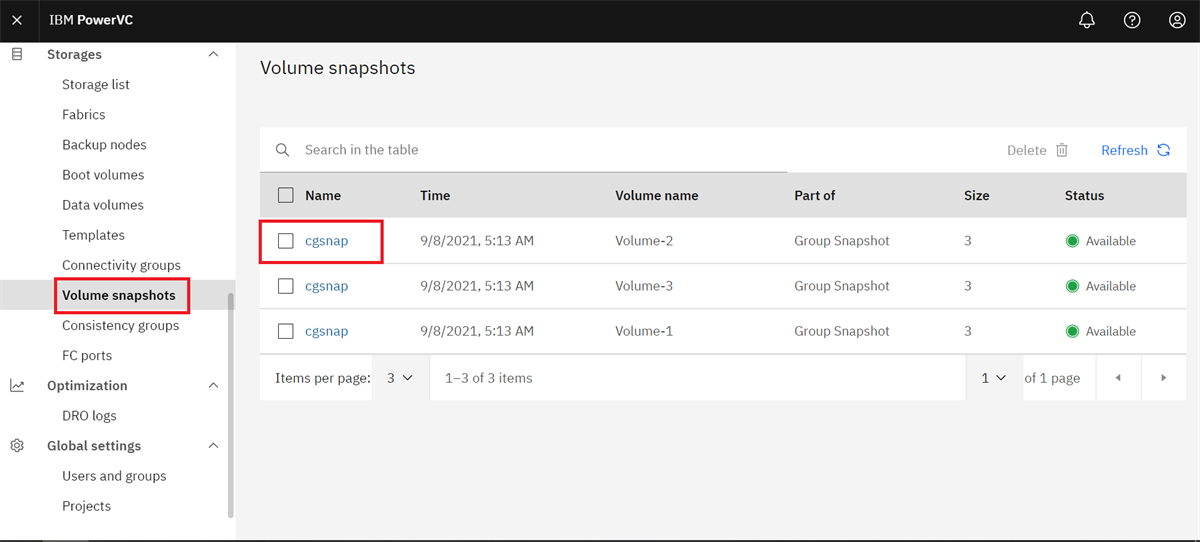Click green Available status icon for Volume-2
The image size is (1200, 542).
(1072, 241)
